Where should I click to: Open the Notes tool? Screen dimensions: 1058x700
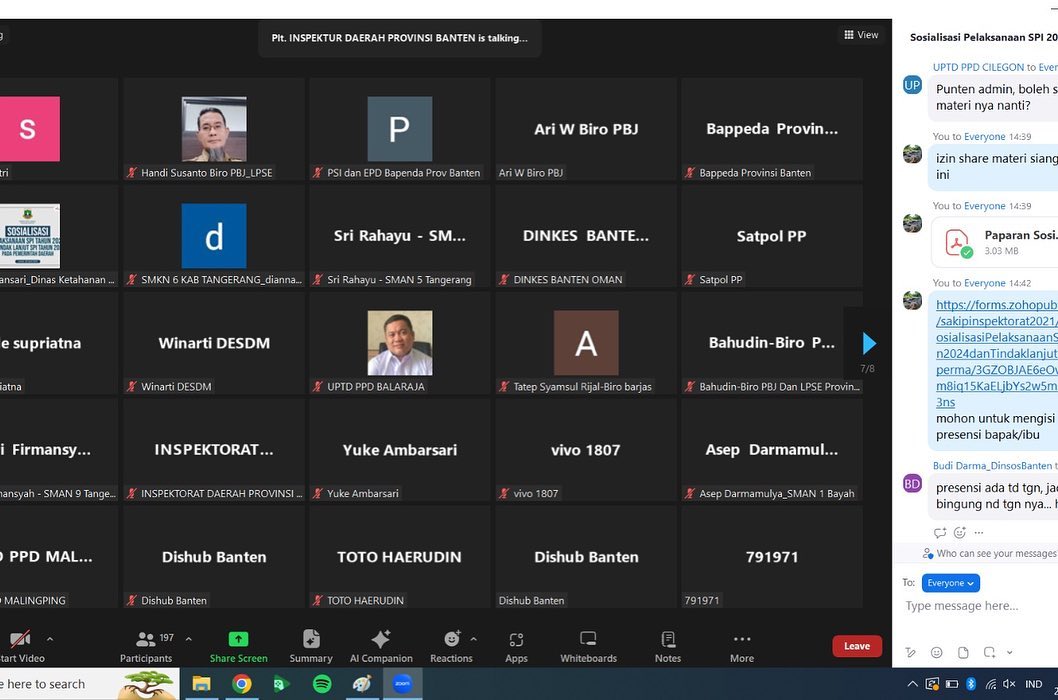(668, 646)
